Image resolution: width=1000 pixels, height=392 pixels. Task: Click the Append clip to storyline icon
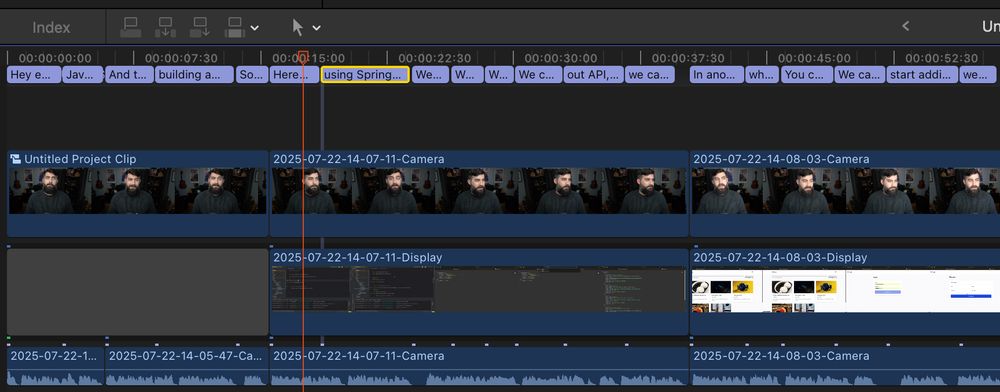tap(200, 27)
